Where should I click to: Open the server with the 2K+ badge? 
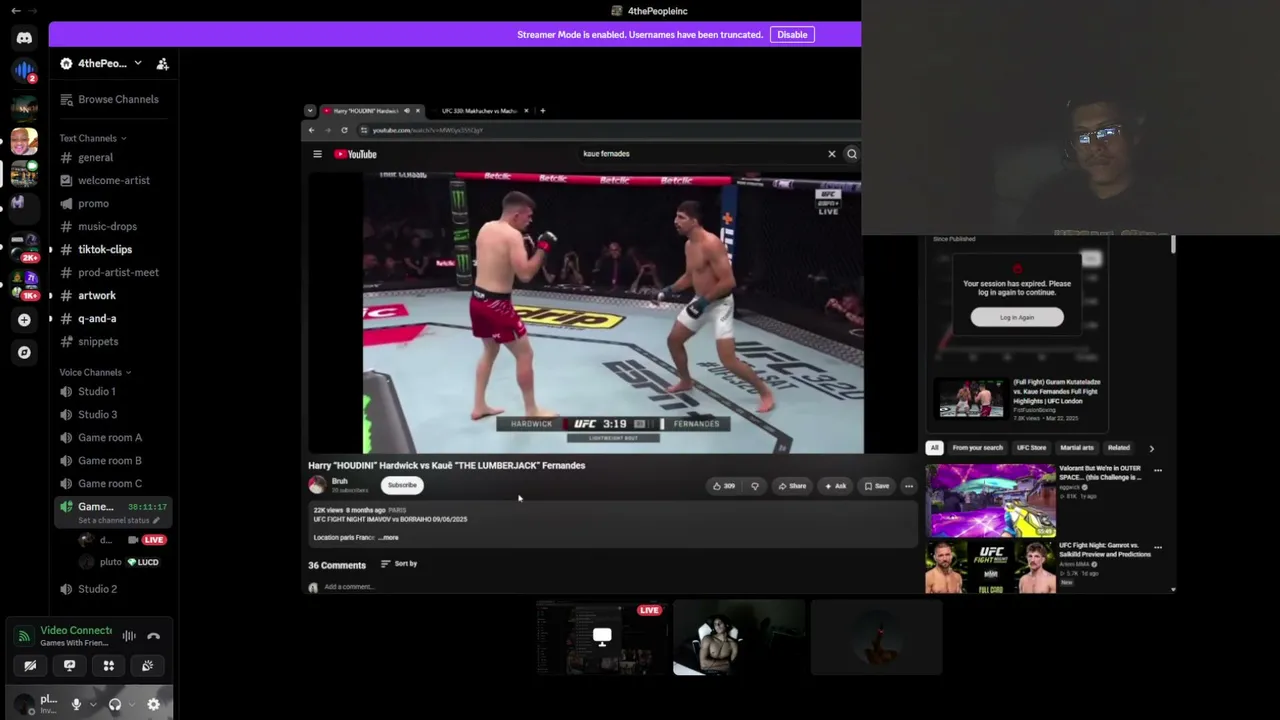click(x=26, y=247)
